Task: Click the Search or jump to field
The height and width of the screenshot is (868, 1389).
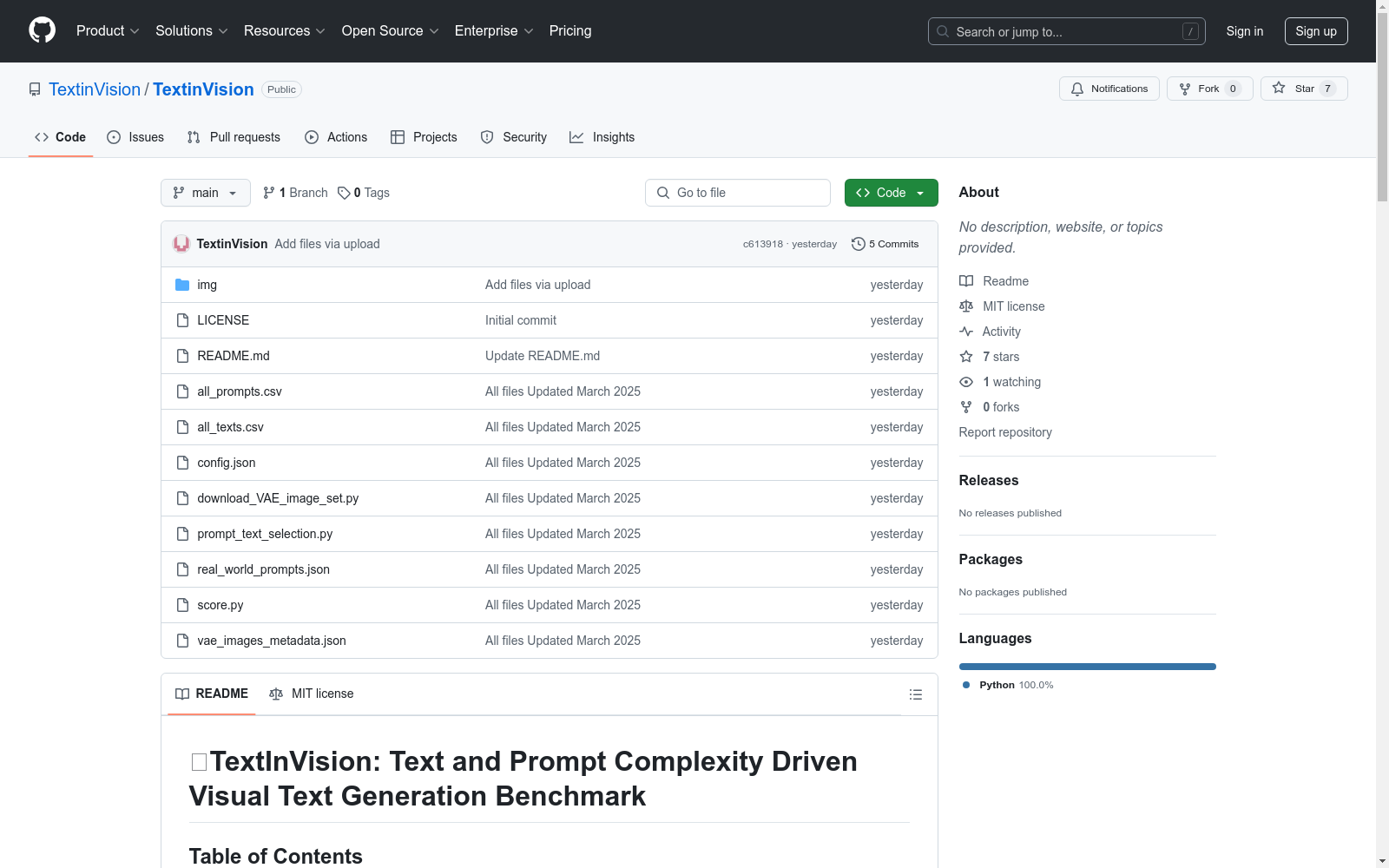Action: (1067, 31)
